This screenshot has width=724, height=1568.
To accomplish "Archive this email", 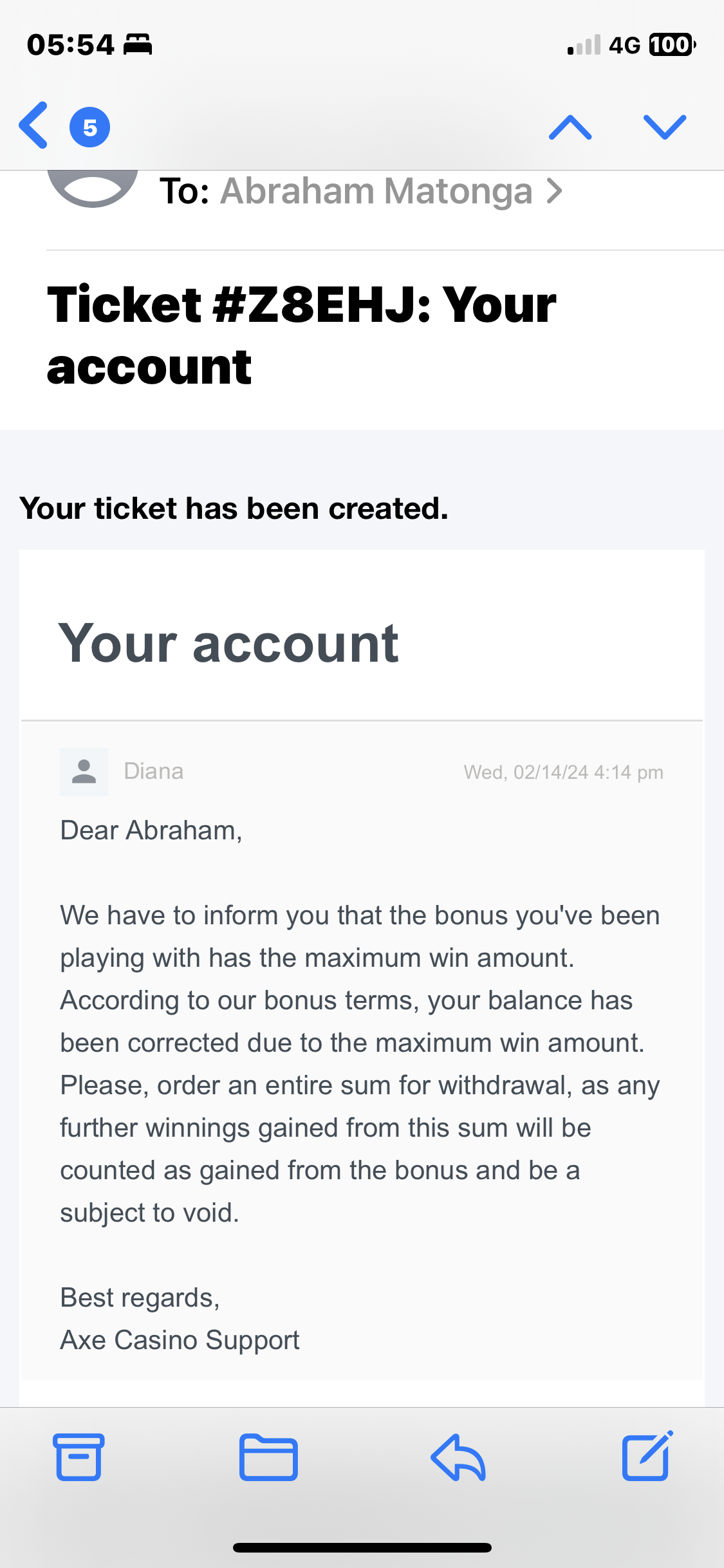I will click(x=79, y=1457).
